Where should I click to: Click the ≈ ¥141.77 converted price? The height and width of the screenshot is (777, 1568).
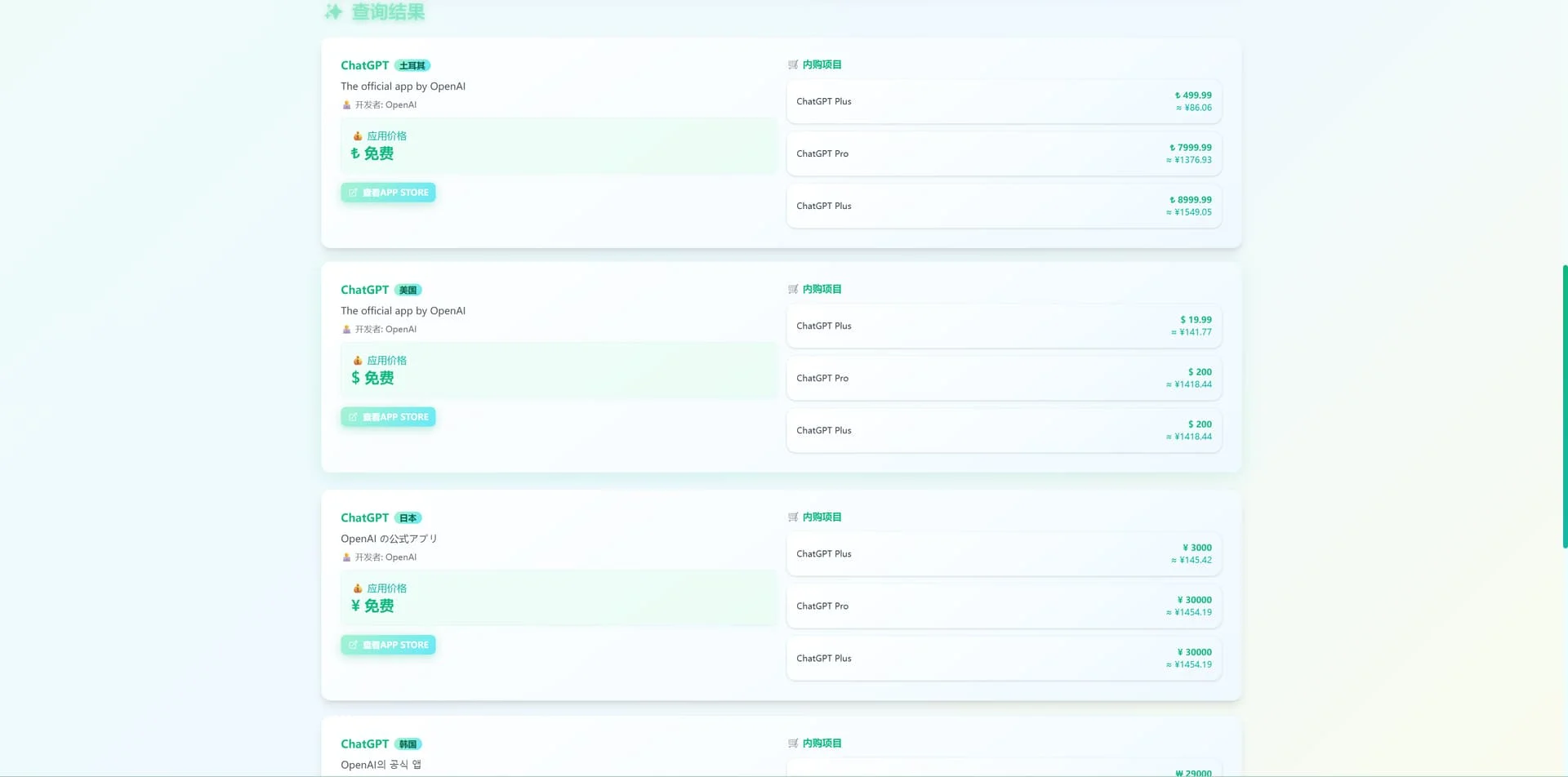pos(1191,332)
